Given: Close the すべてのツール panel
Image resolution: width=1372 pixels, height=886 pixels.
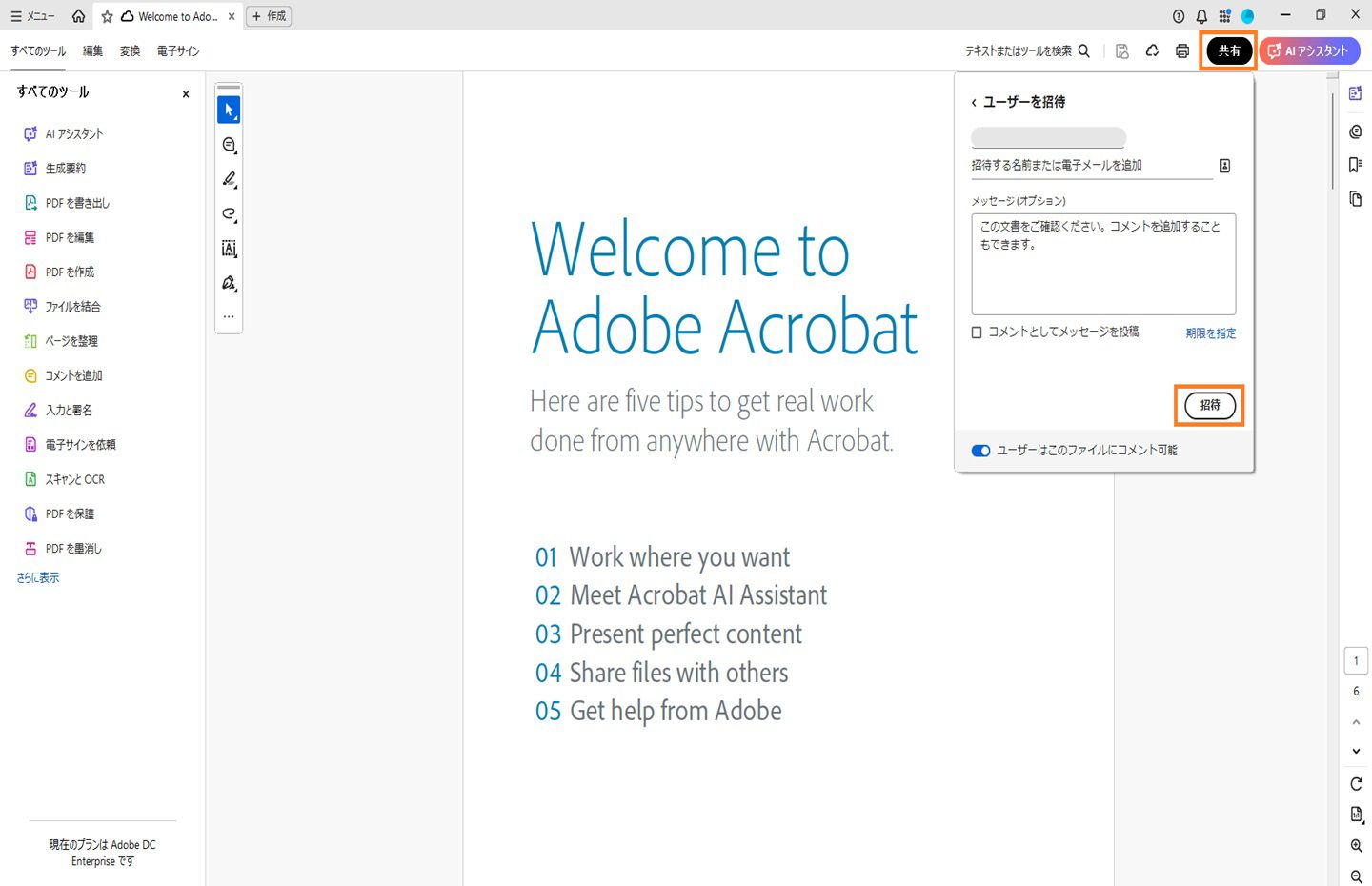Looking at the screenshot, I should pos(186,93).
